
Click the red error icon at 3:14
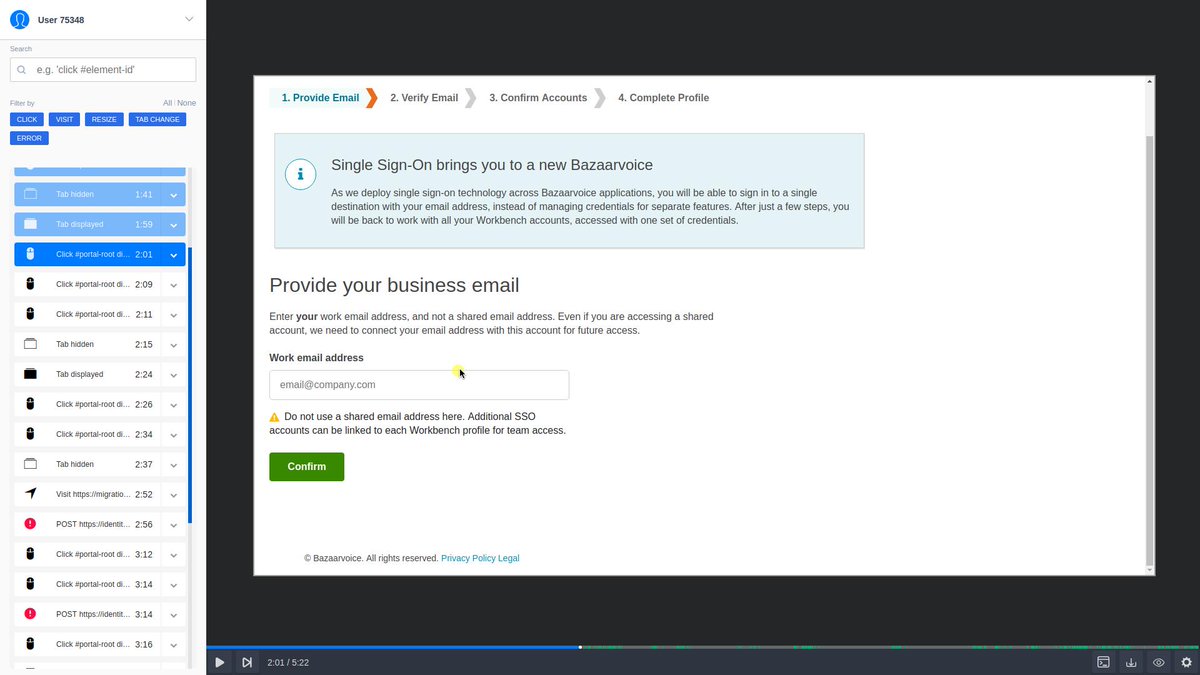[x=30, y=614]
